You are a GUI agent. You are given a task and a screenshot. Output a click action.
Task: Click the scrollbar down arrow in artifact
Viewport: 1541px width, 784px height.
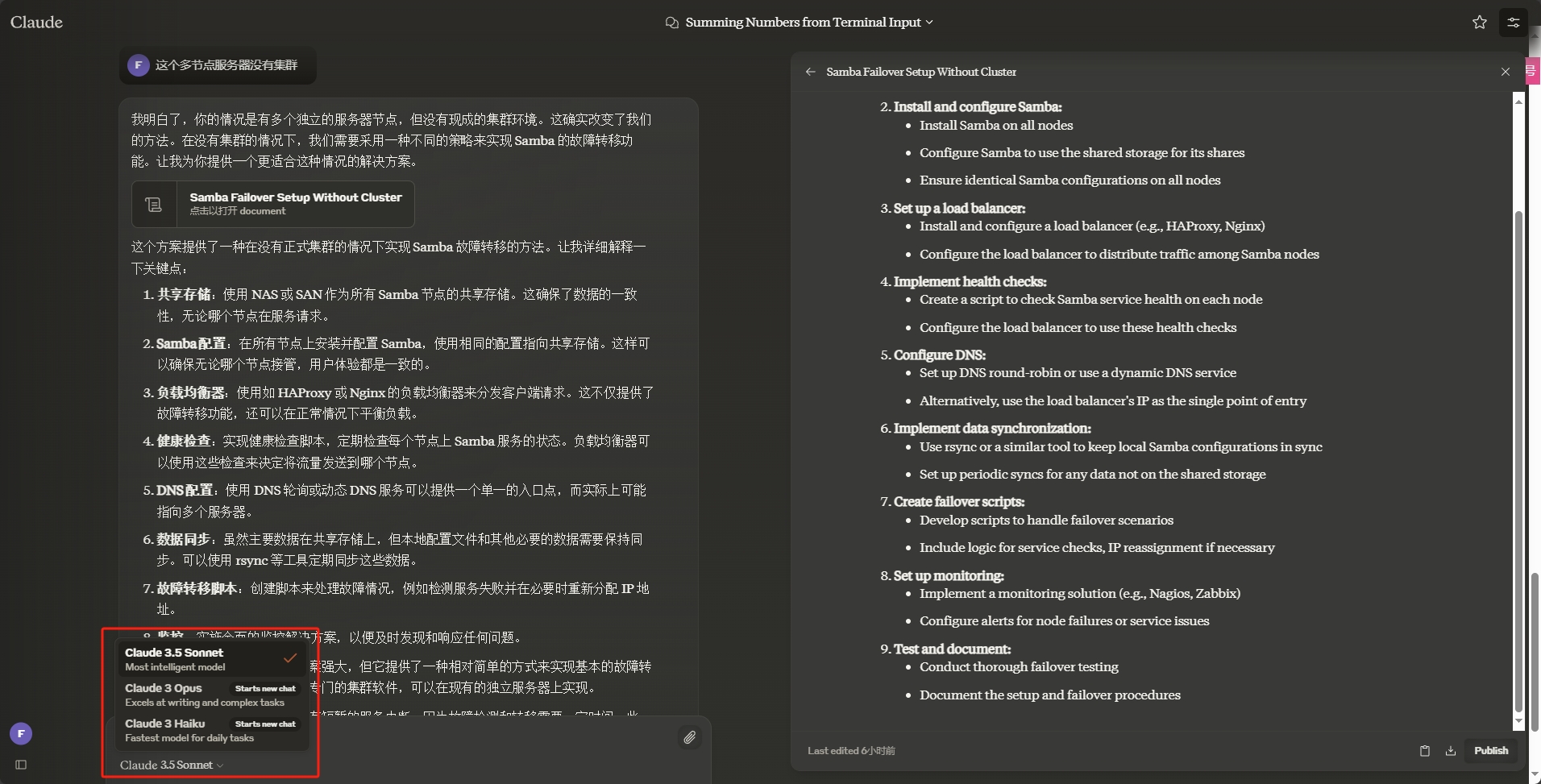pos(1518,722)
